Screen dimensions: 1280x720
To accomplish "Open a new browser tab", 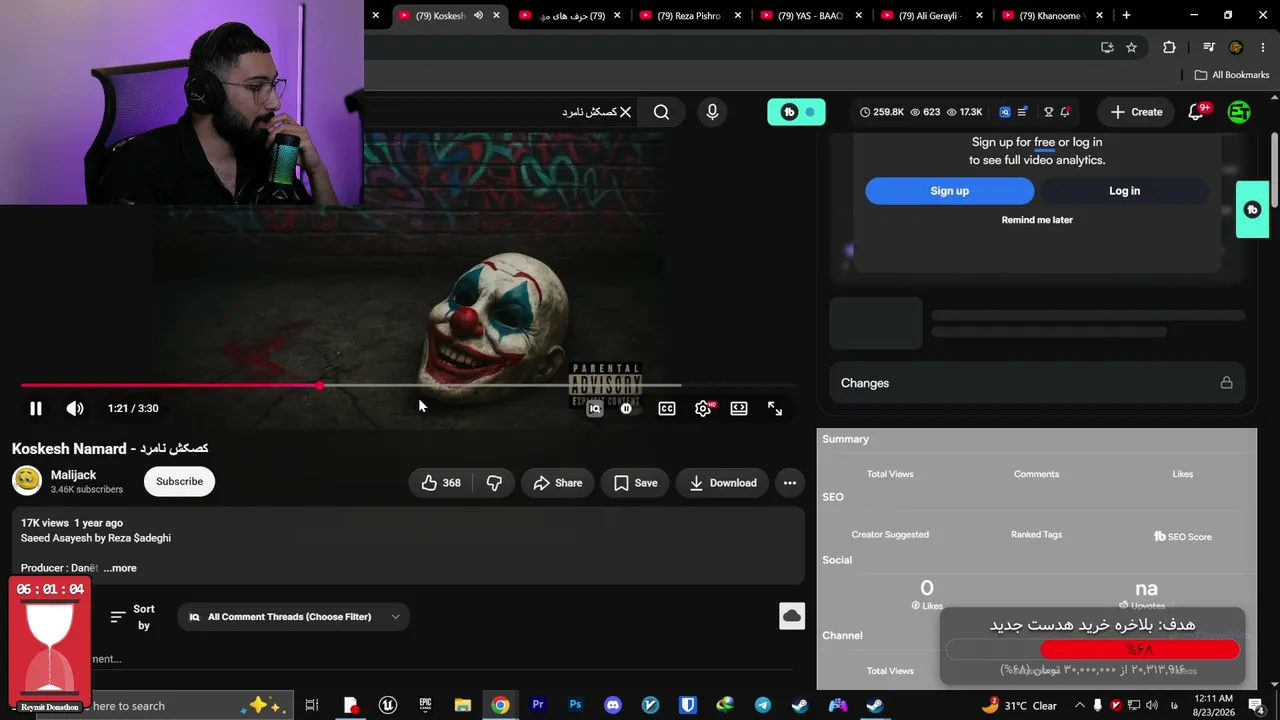I will [1126, 15].
